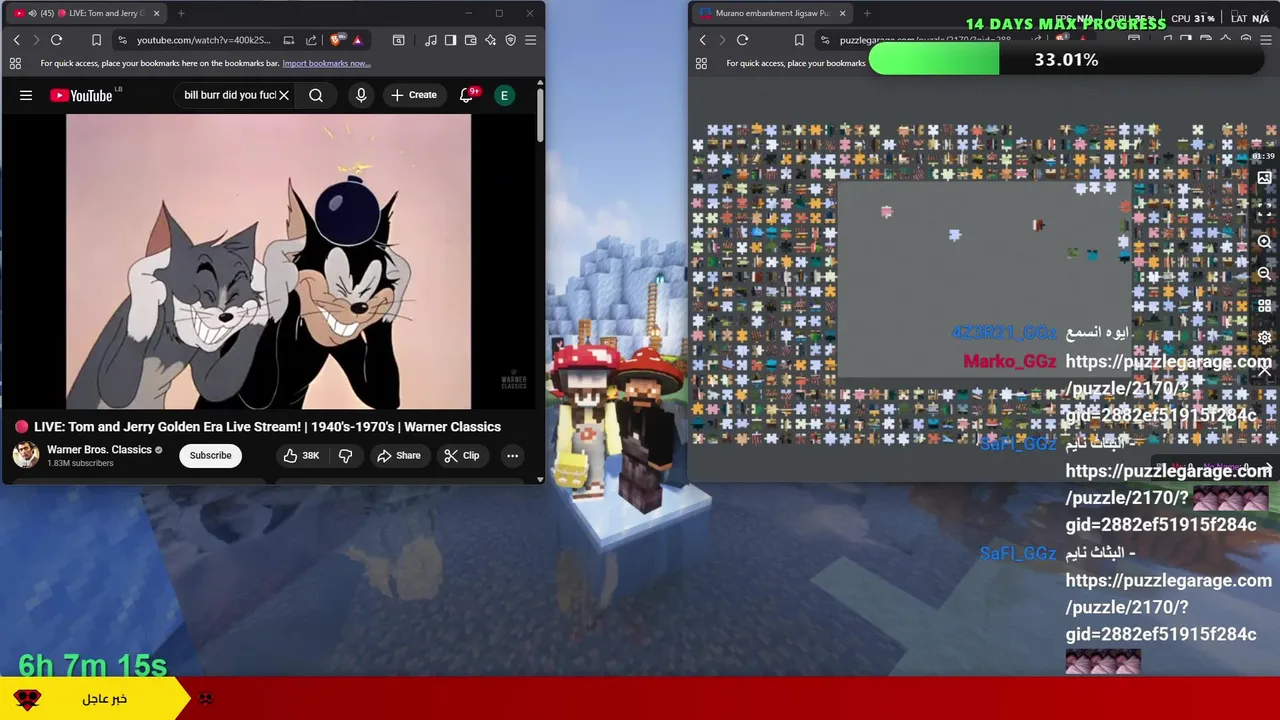The image size is (1280, 720).
Task: Open the apps grid in the YouTube window's bookmarks bar
Action: [15, 63]
